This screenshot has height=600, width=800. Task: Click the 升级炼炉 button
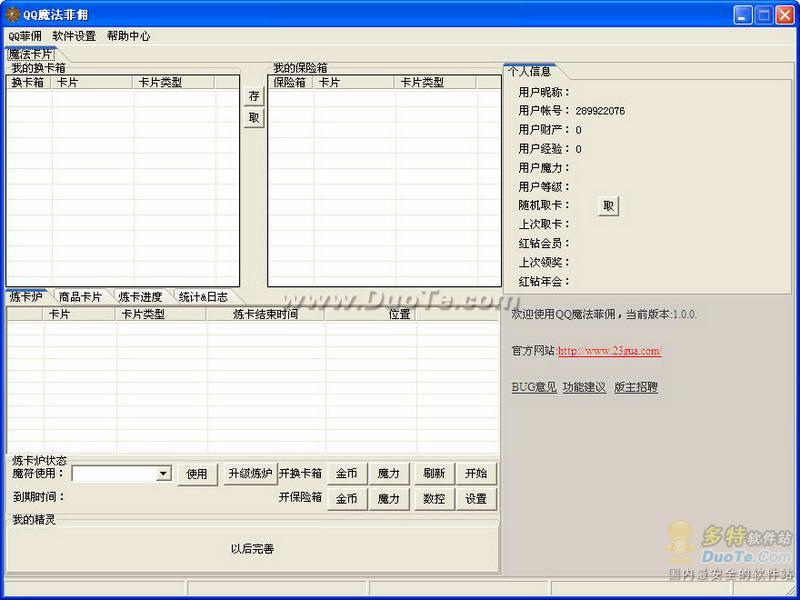pos(250,473)
